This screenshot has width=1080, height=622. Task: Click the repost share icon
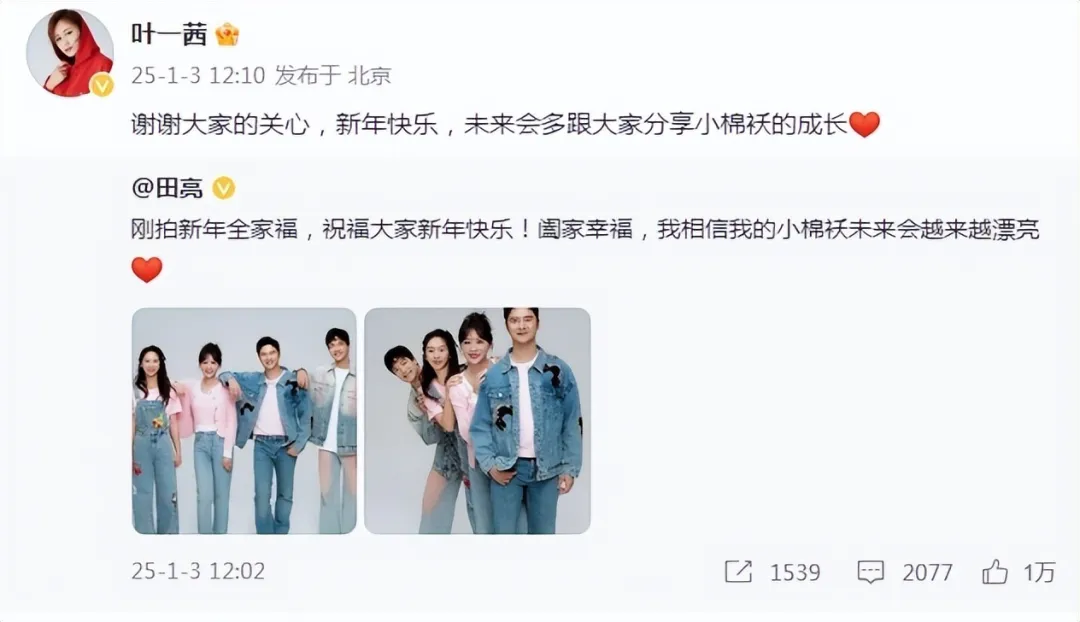(x=738, y=572)
